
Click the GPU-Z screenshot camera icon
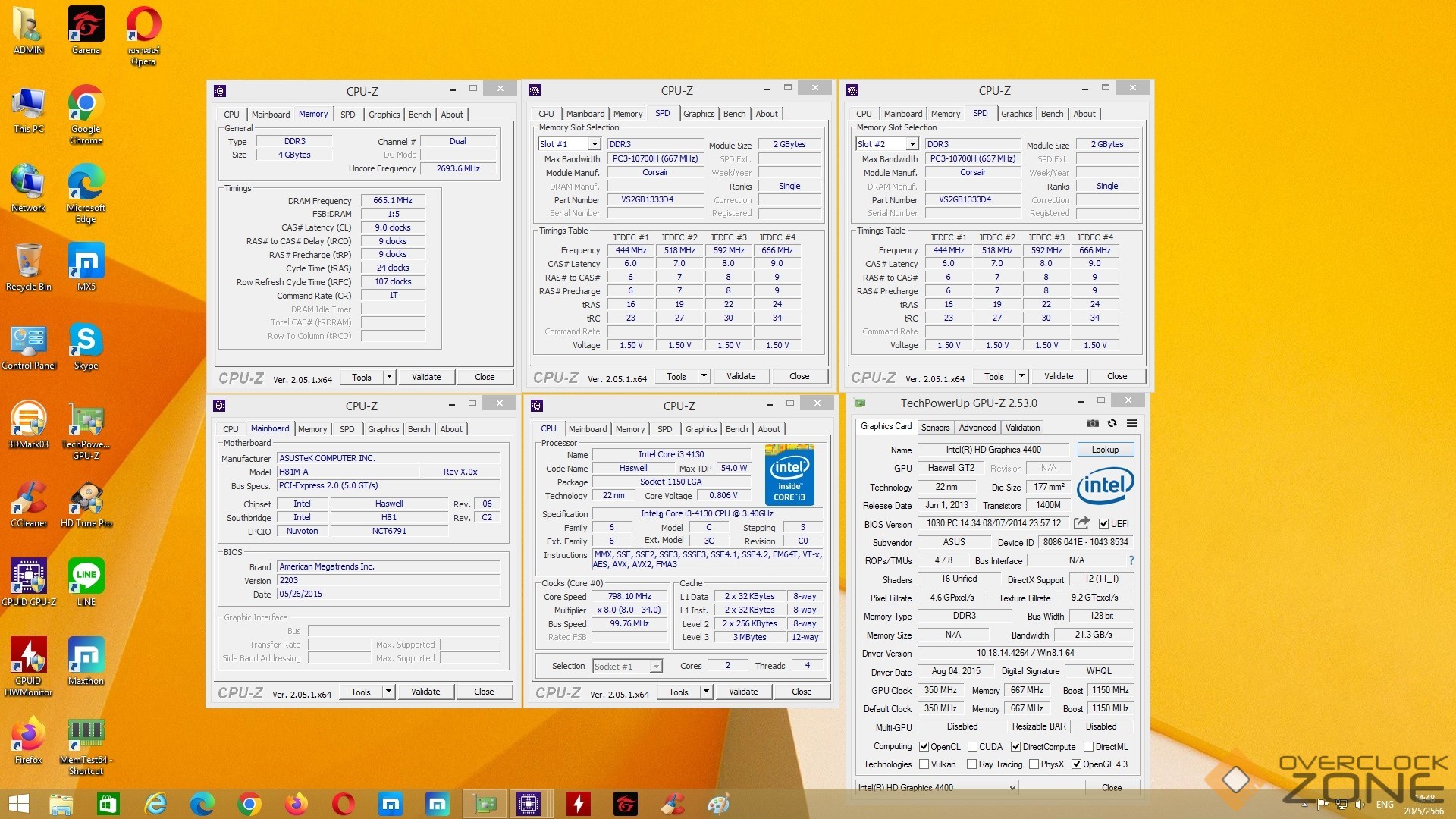coord(1092,423)
